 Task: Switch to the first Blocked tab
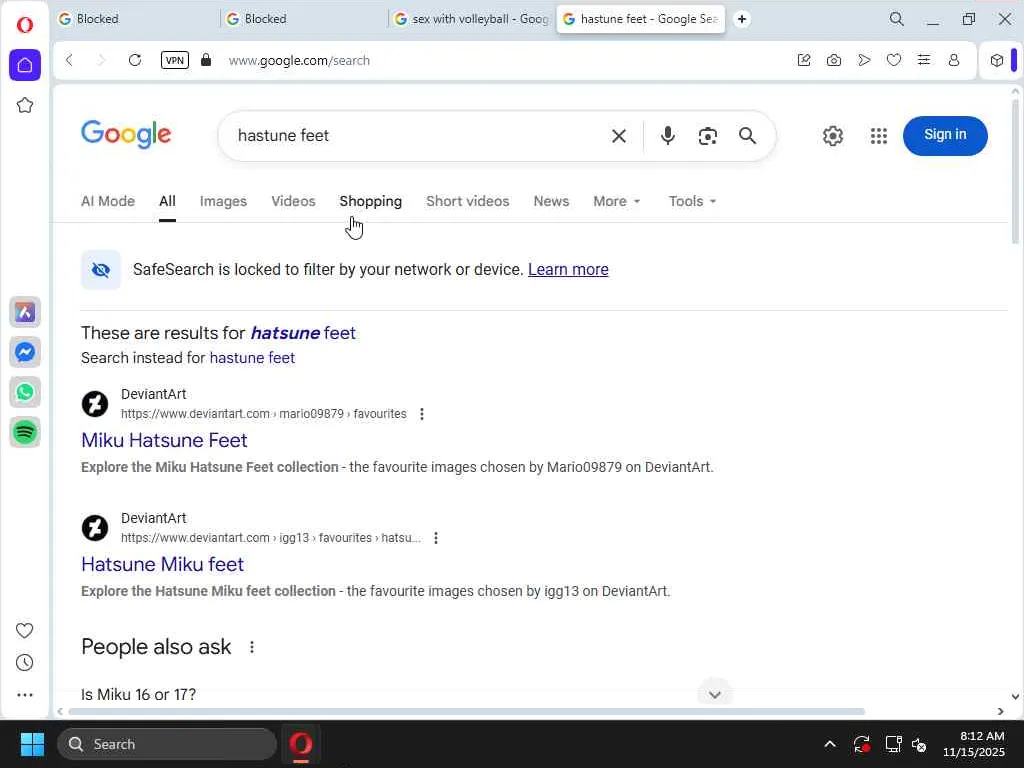click(x=136, y=19)
